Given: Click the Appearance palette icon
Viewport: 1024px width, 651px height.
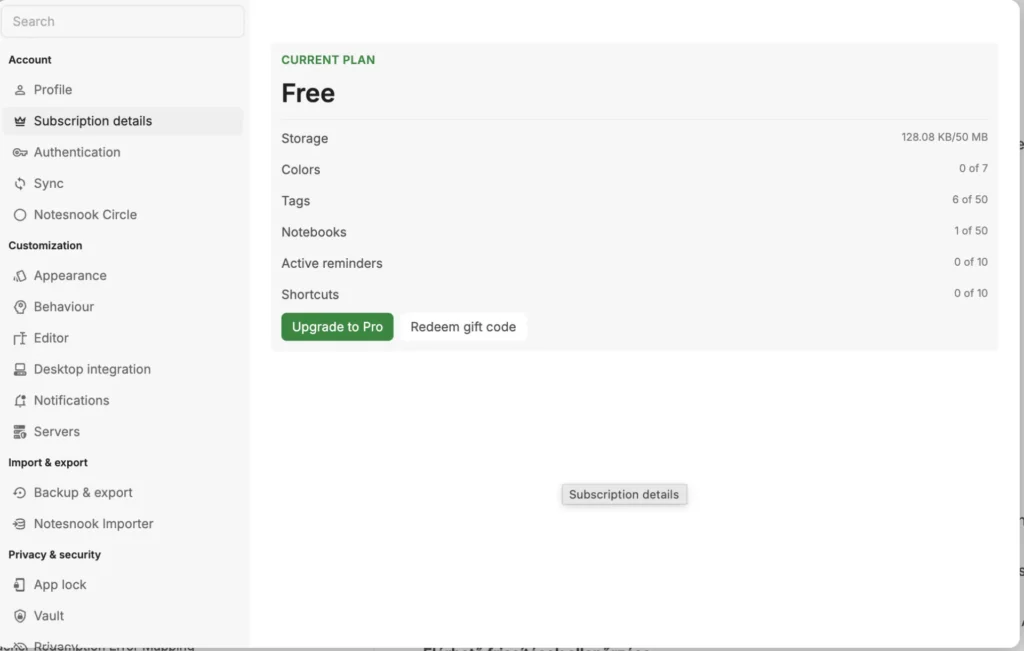Looking at the screenshot, I should [x=20, y=276].
